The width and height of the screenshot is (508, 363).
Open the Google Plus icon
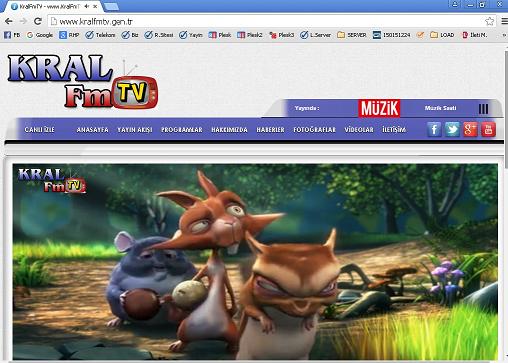[x=470, y=130]
